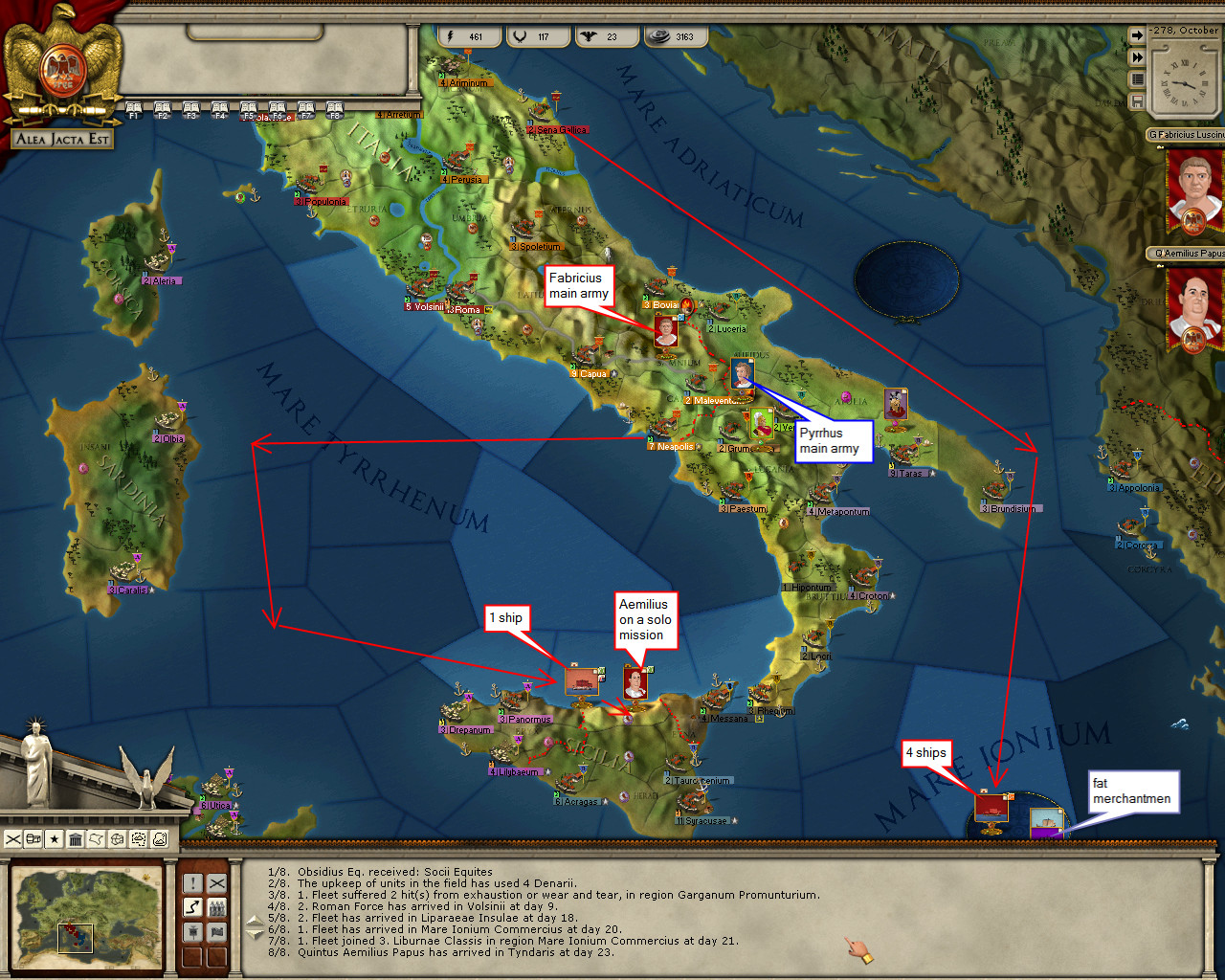
Task: Click the exclamation mark message filter
Action: pyautogui.click(x=192, y=883)
